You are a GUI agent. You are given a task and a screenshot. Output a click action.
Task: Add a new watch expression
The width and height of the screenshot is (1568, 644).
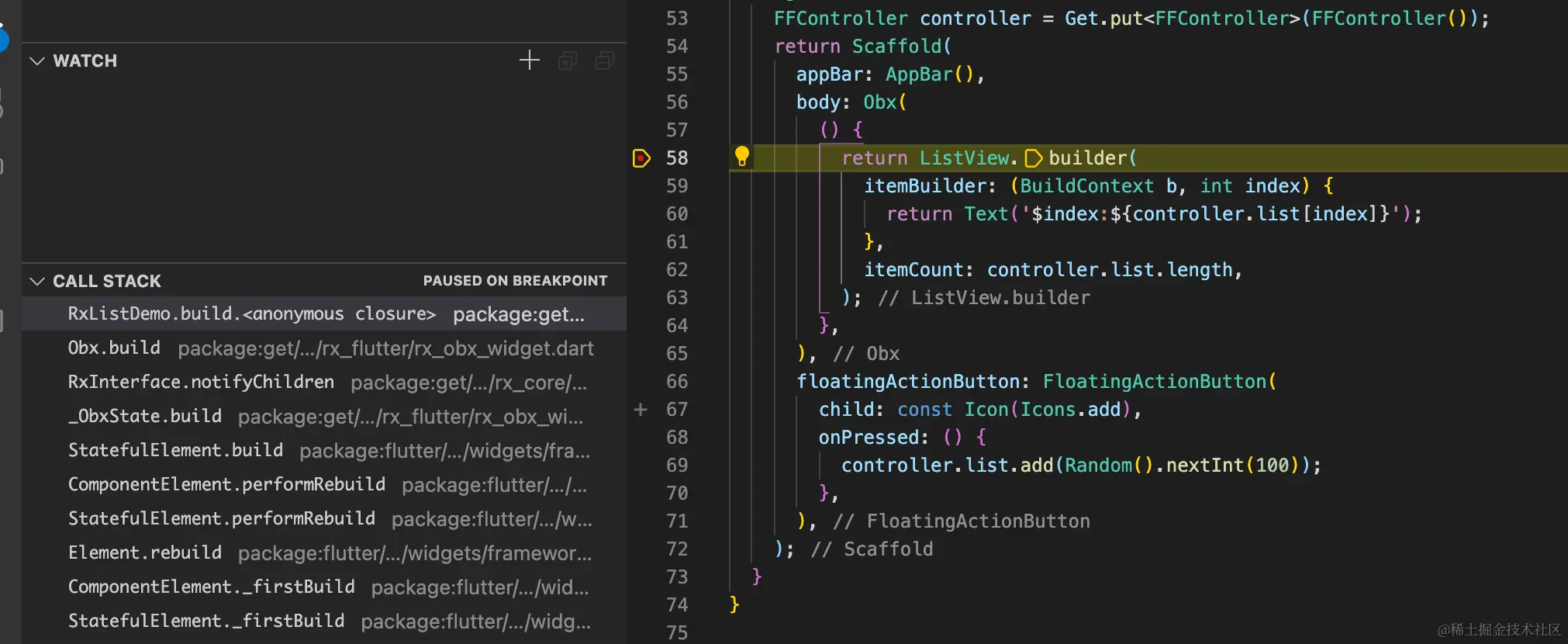pos(529,61)
